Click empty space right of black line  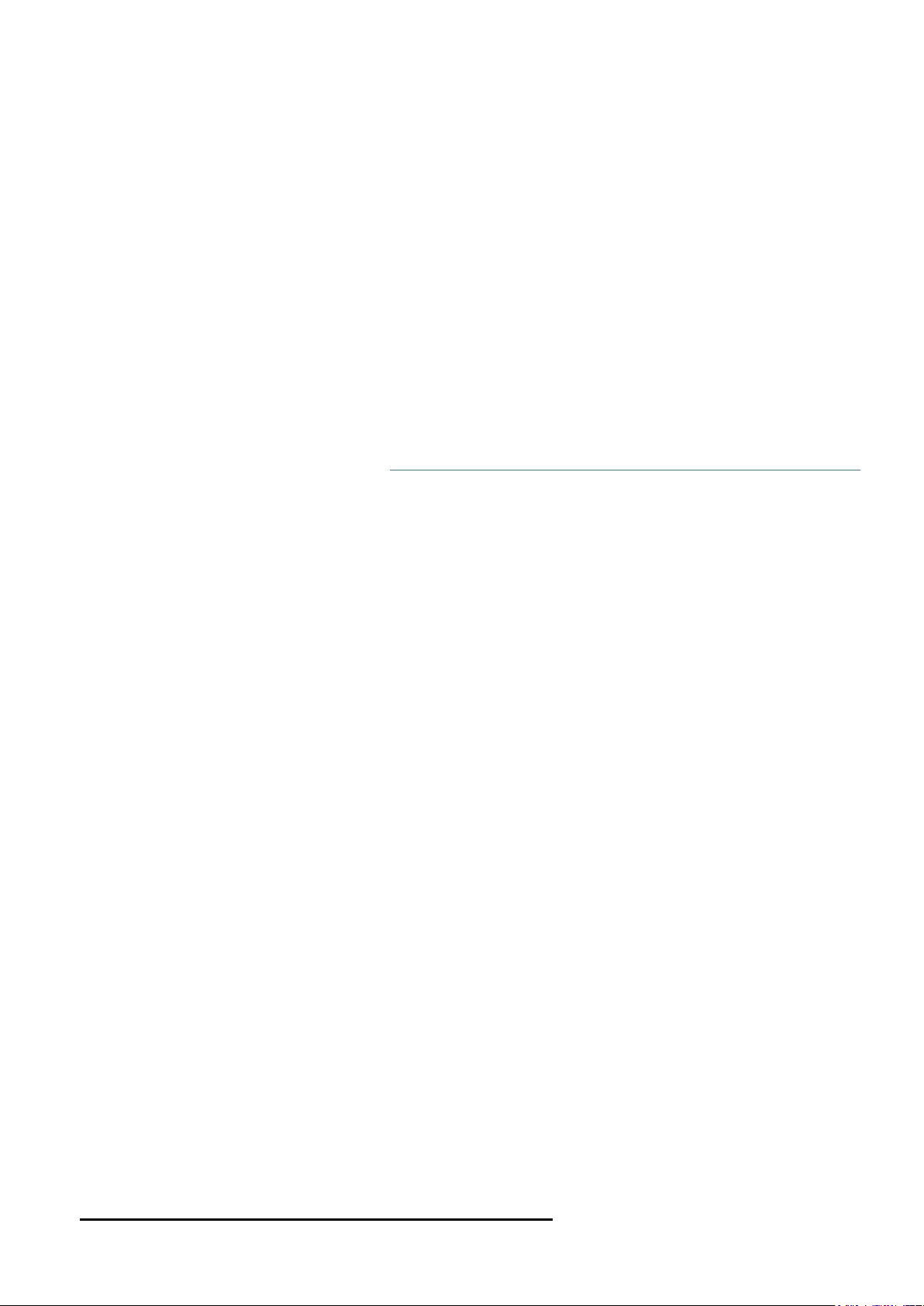point(698,1219)
